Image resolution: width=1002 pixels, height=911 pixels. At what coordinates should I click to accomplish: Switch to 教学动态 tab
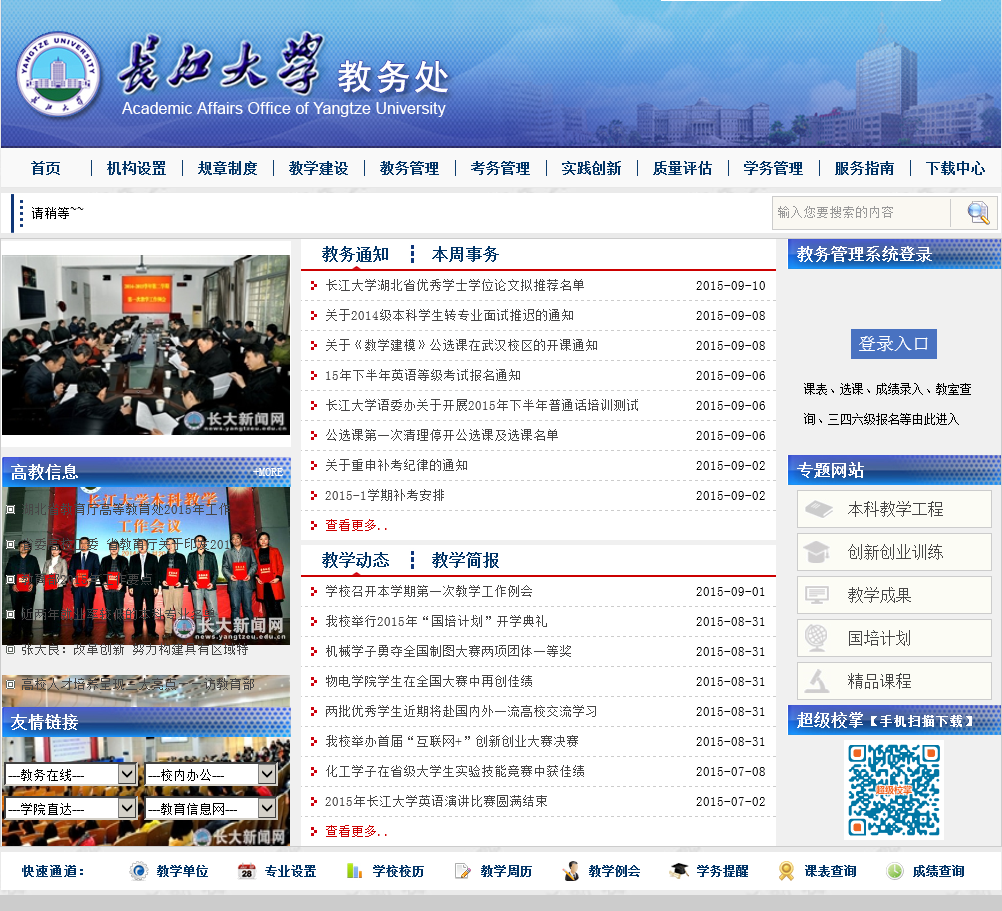point(355,560)
